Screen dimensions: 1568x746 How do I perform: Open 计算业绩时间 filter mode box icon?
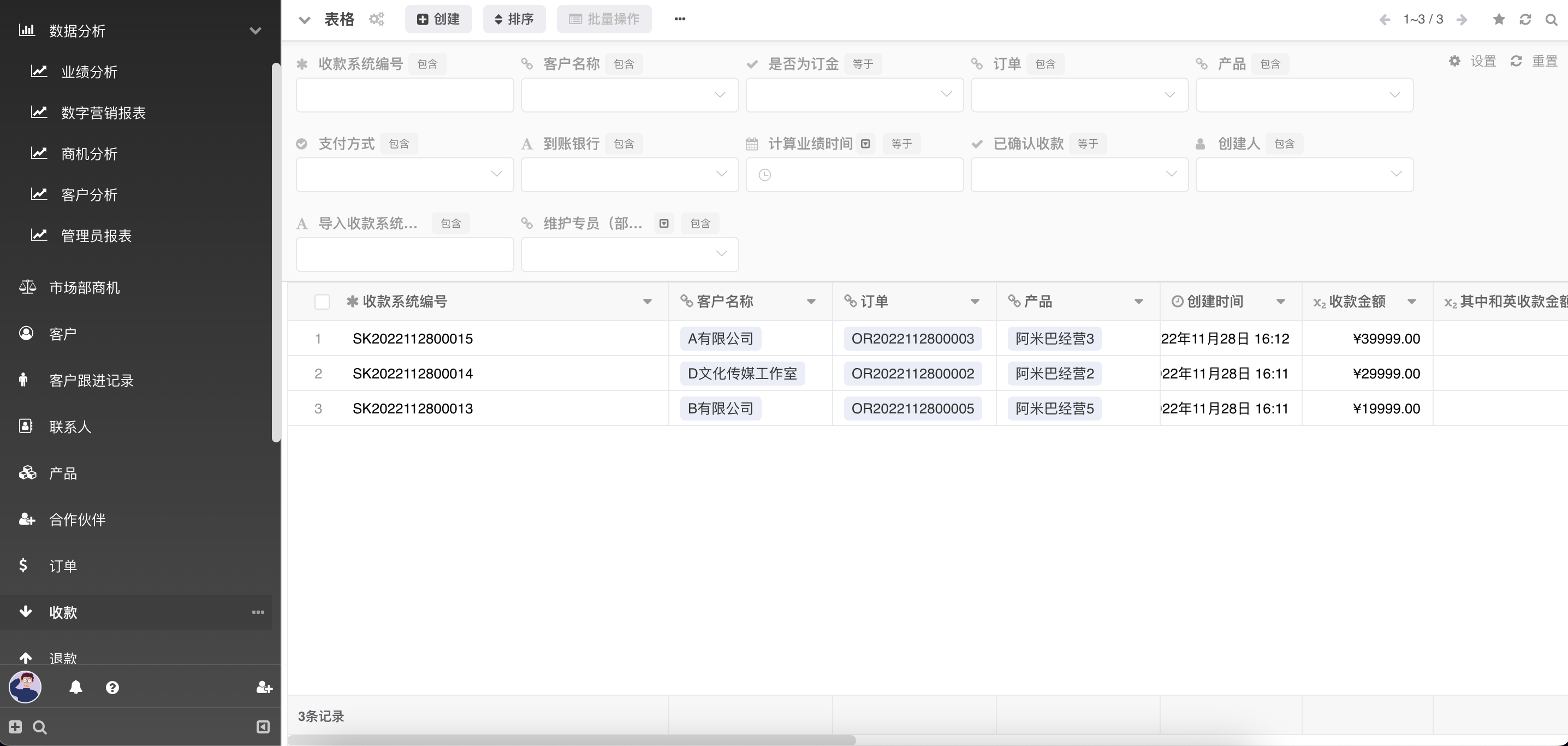tap(865, 144)
